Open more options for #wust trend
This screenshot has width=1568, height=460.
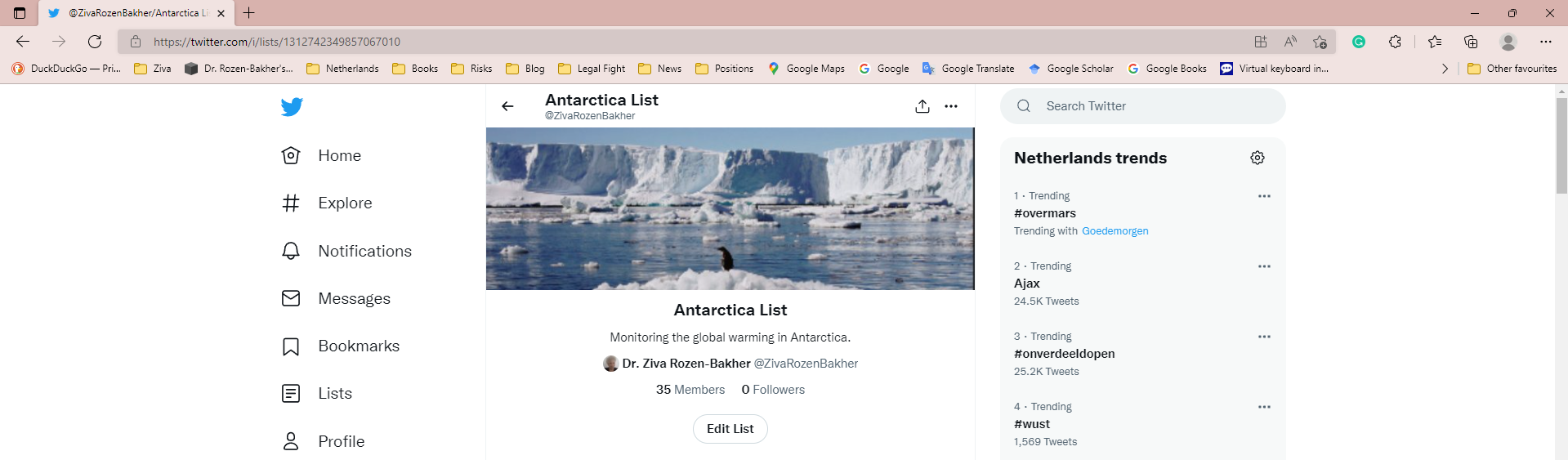point(1264,407)
